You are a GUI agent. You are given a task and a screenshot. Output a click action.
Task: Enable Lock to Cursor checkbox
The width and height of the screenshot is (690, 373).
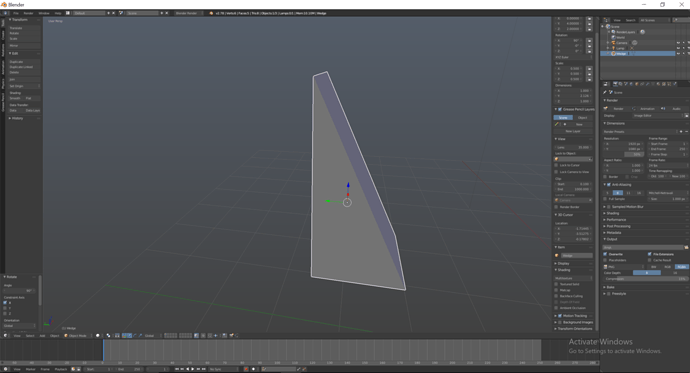556,165
